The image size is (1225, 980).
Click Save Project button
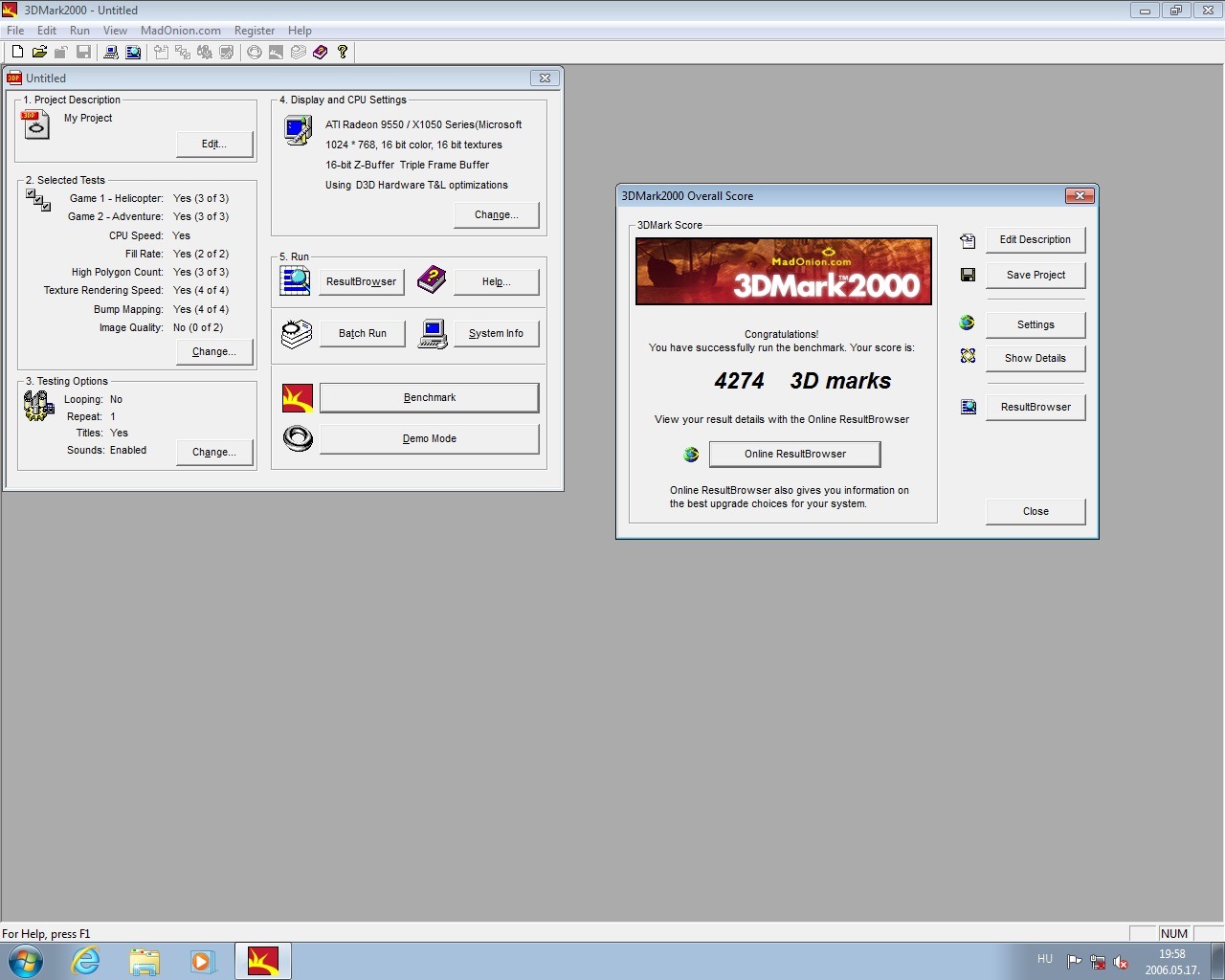click(x=1036, y=276)
